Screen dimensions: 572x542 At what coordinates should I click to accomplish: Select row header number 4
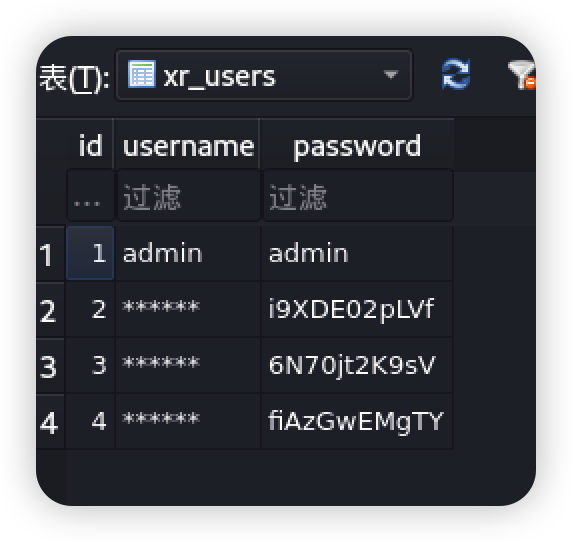[x=50, y=422]
